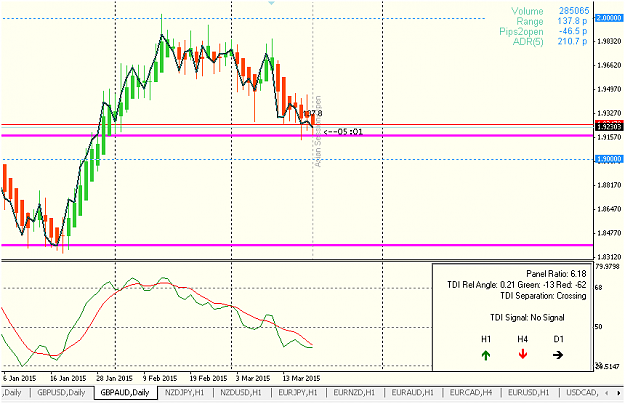625x404 pixels.
Task: Click the 50 level on the TDI scale
Action: (598, 327)
